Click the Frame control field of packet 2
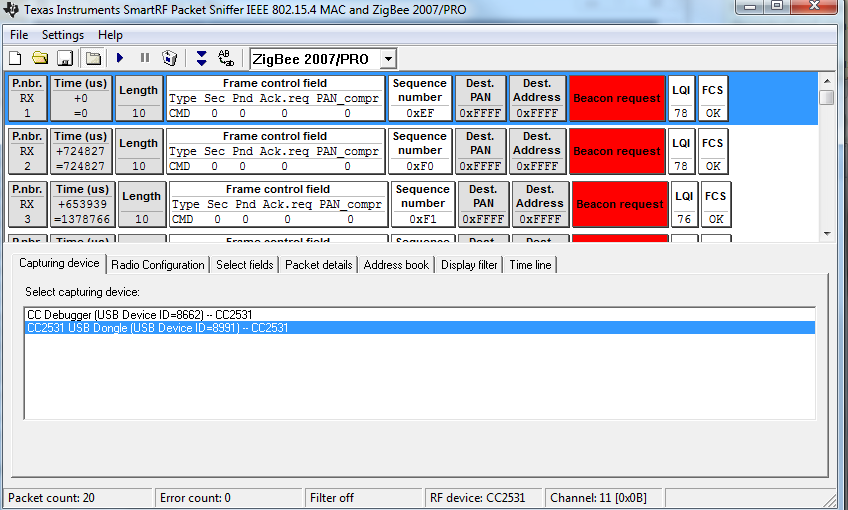 click(275, 151)
